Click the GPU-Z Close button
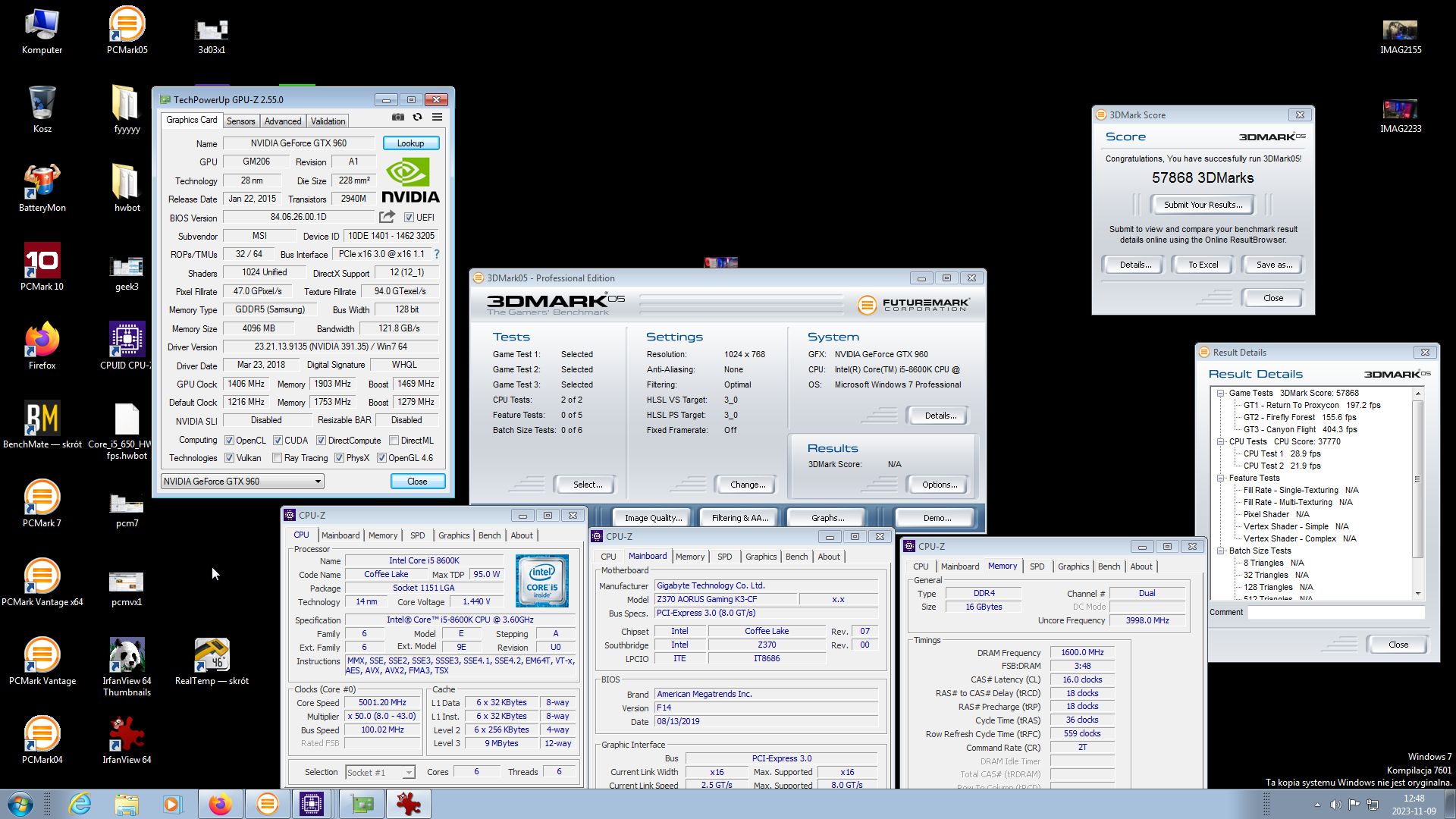 (x=417, y=482)
